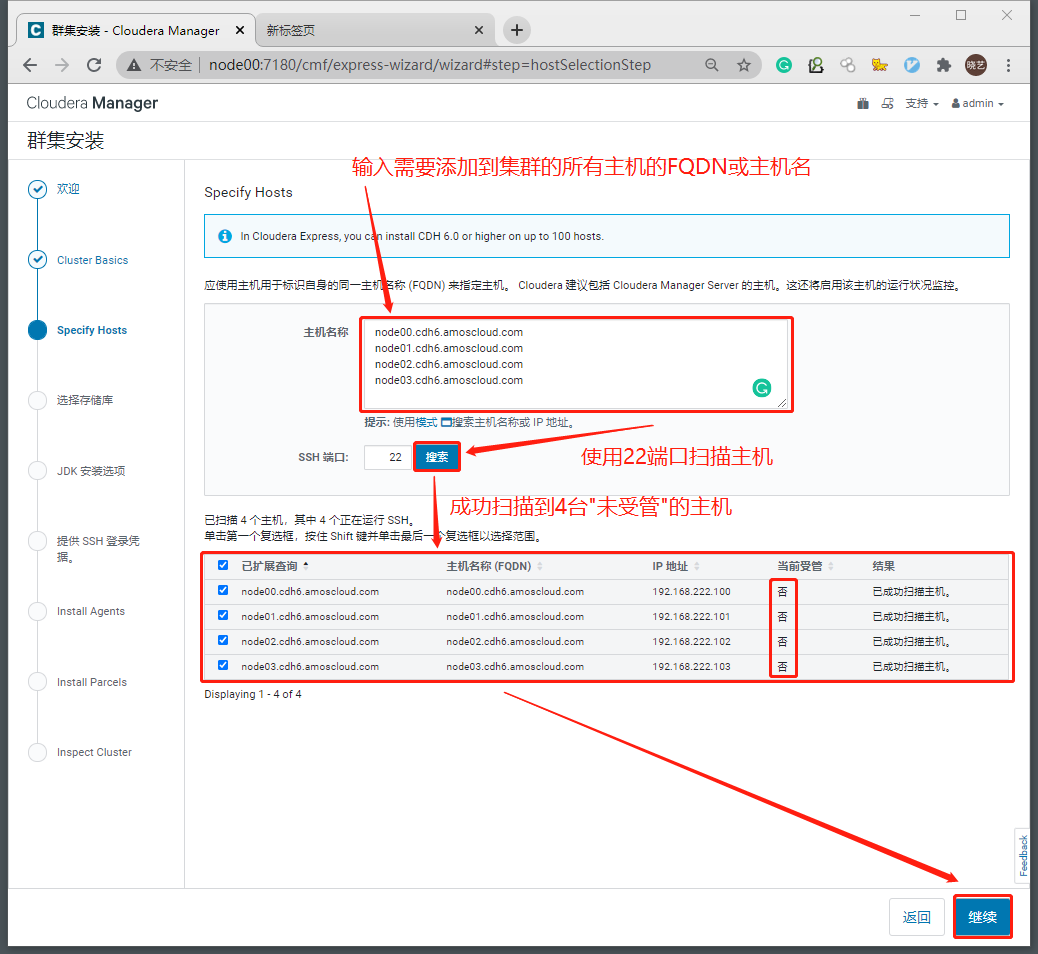Select the Inspect Cluster wizard step

click(x=94, y=752)
